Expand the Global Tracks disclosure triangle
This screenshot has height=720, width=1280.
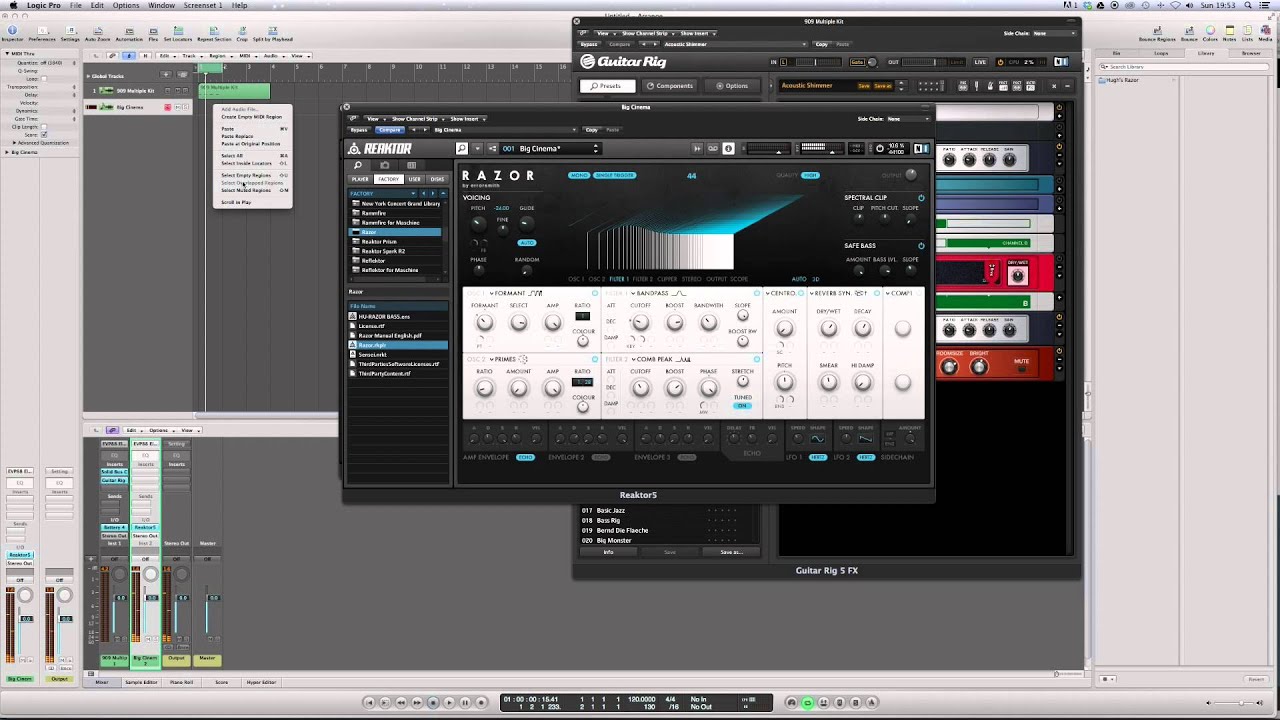[x=88, y=76]
